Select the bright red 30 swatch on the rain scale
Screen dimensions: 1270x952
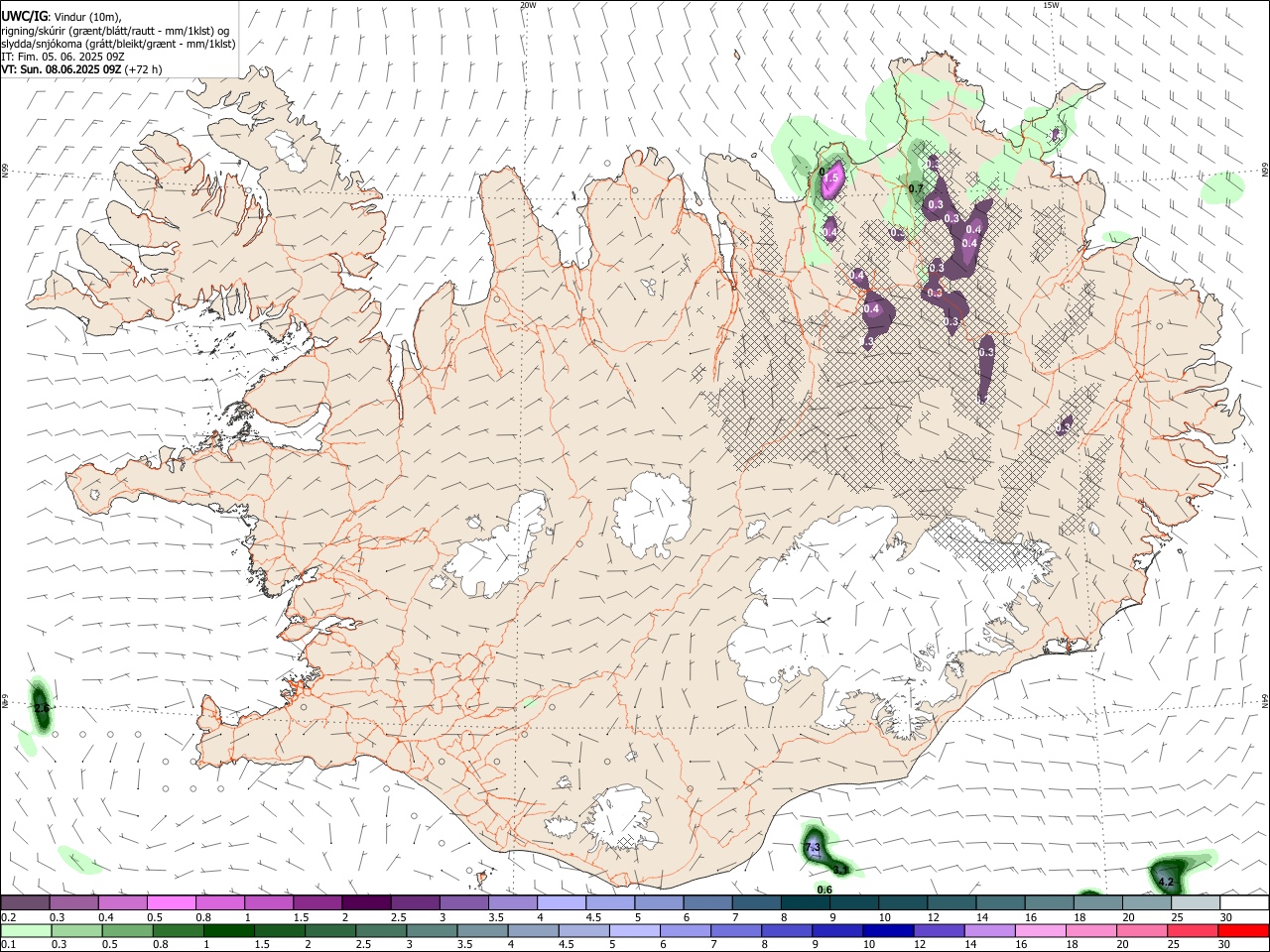pyautogui.click(x=1245, y=930)
